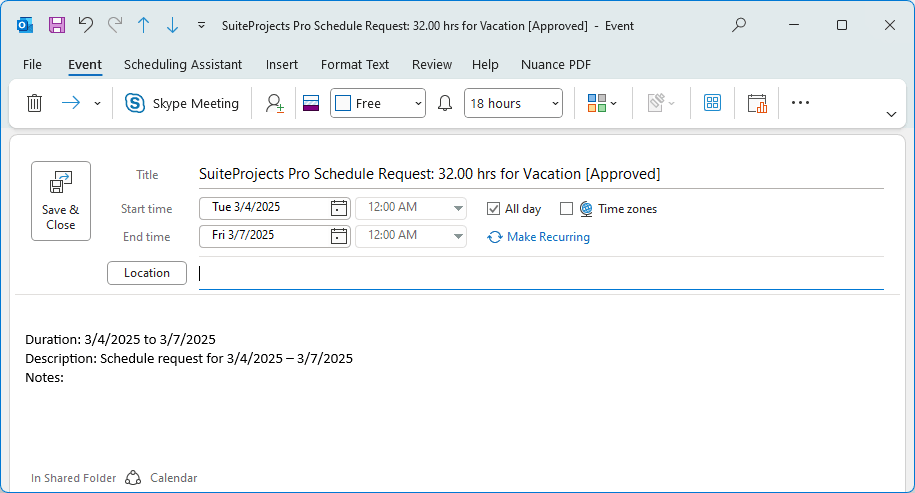Click the Start time date field
This screenshot has width=915, height=493.
click(264, 207)
